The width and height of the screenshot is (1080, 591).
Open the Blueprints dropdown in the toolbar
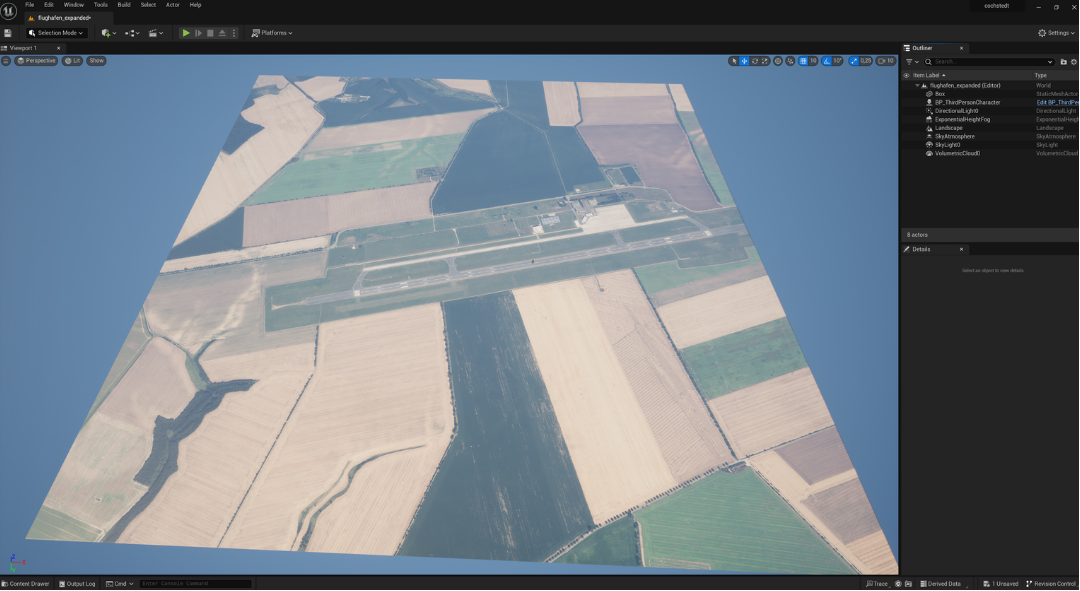(x=132, y=33)
